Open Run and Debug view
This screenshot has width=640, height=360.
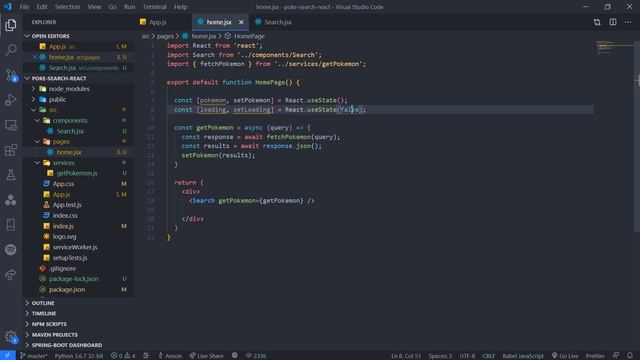11,100
